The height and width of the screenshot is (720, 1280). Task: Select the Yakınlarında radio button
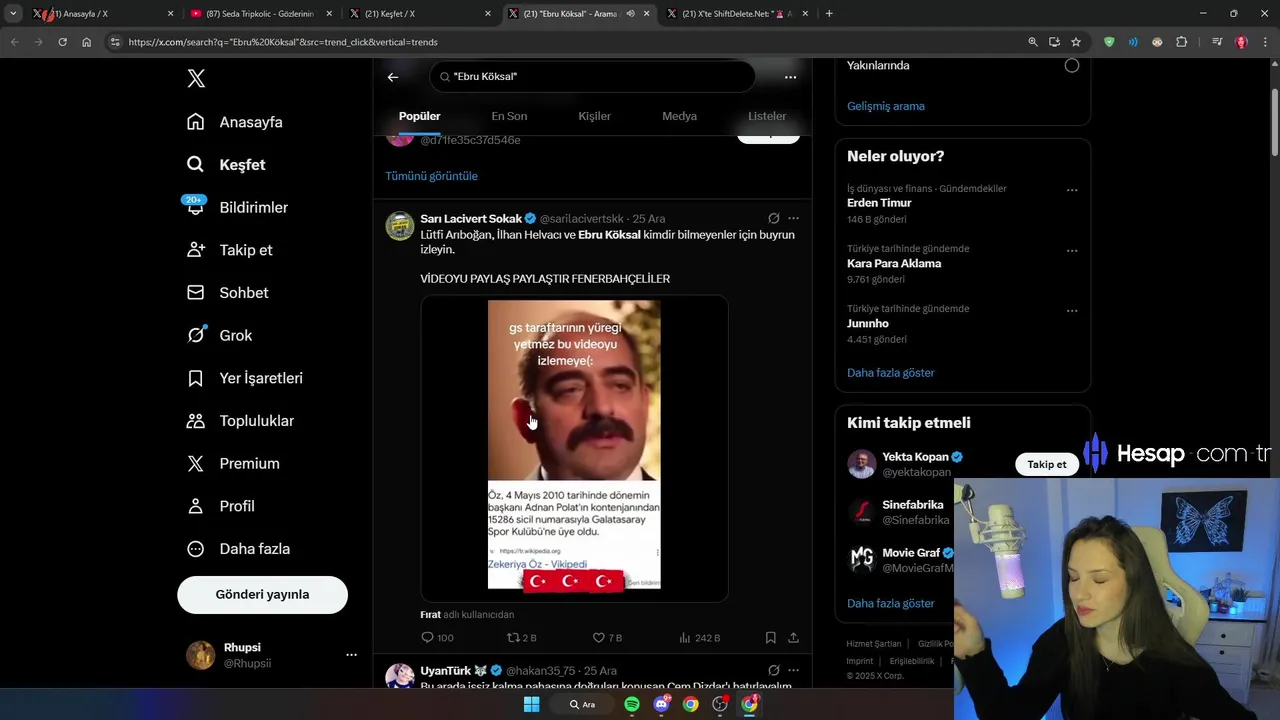click(1072, 65)
